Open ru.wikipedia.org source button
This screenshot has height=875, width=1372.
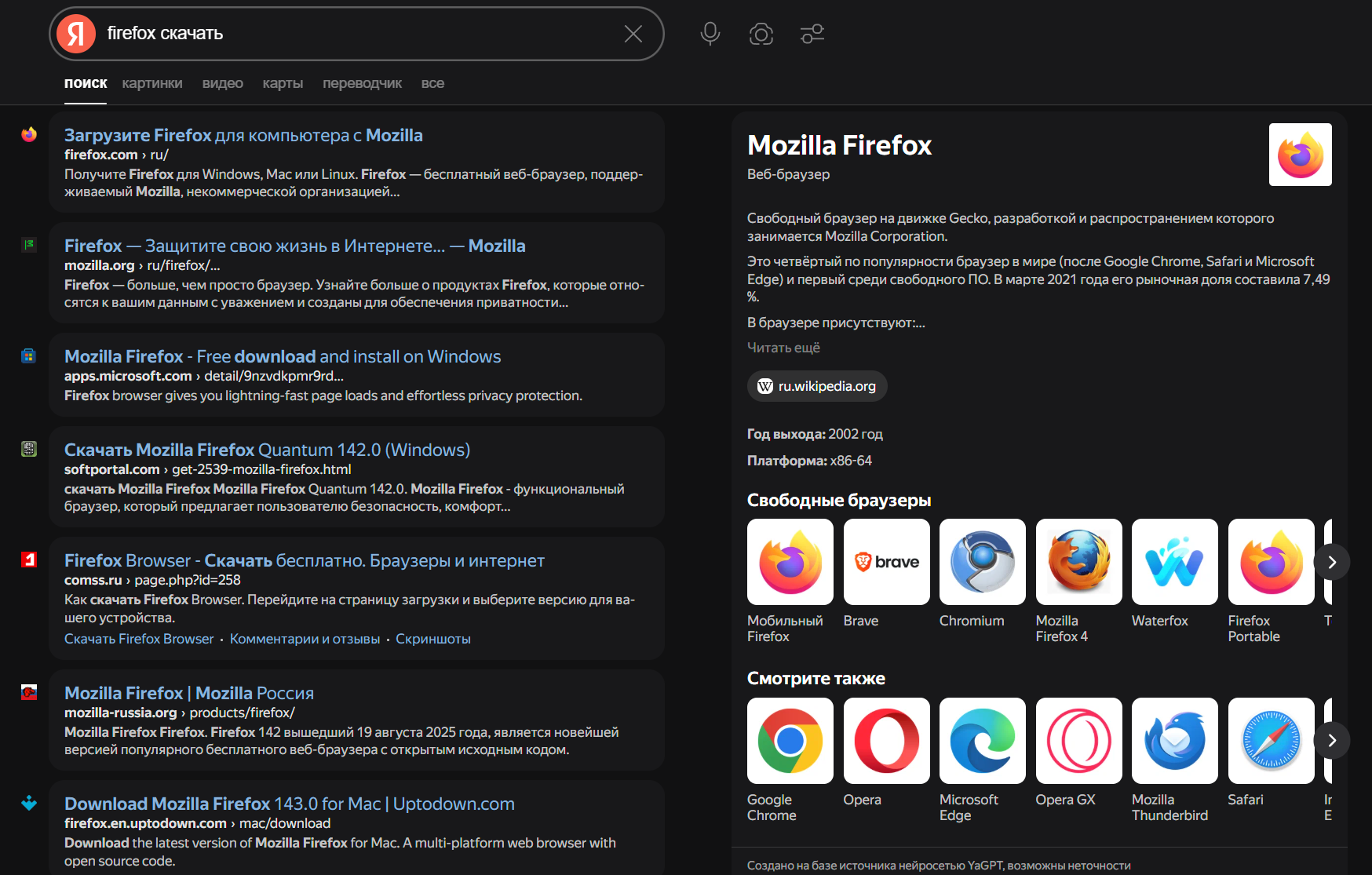(817, 386)
